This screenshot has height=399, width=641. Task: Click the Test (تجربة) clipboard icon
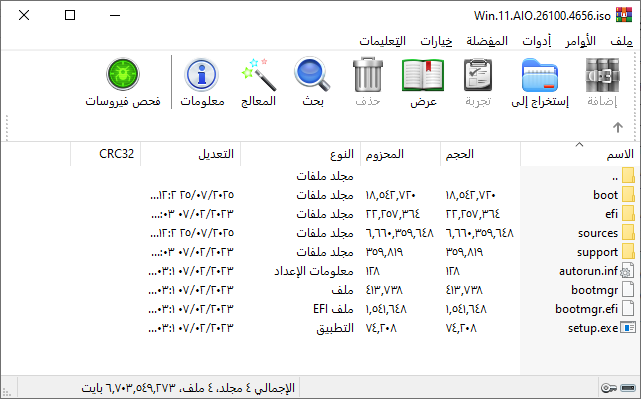pyautogui.click(x=478, y=75)
